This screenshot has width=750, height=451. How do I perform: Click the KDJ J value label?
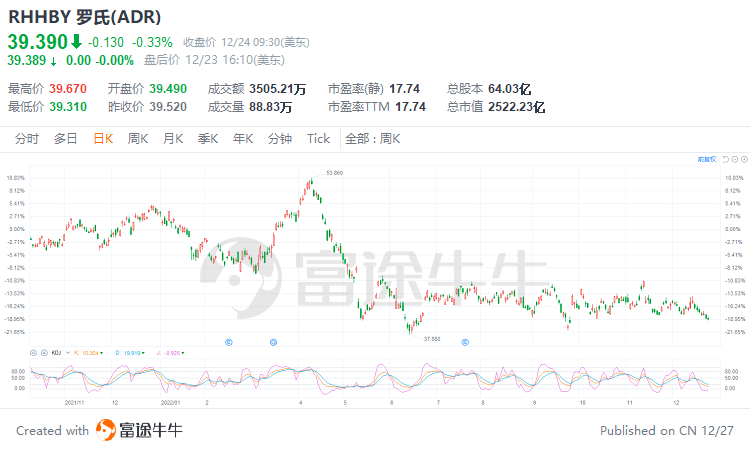(x=170, y=353)
